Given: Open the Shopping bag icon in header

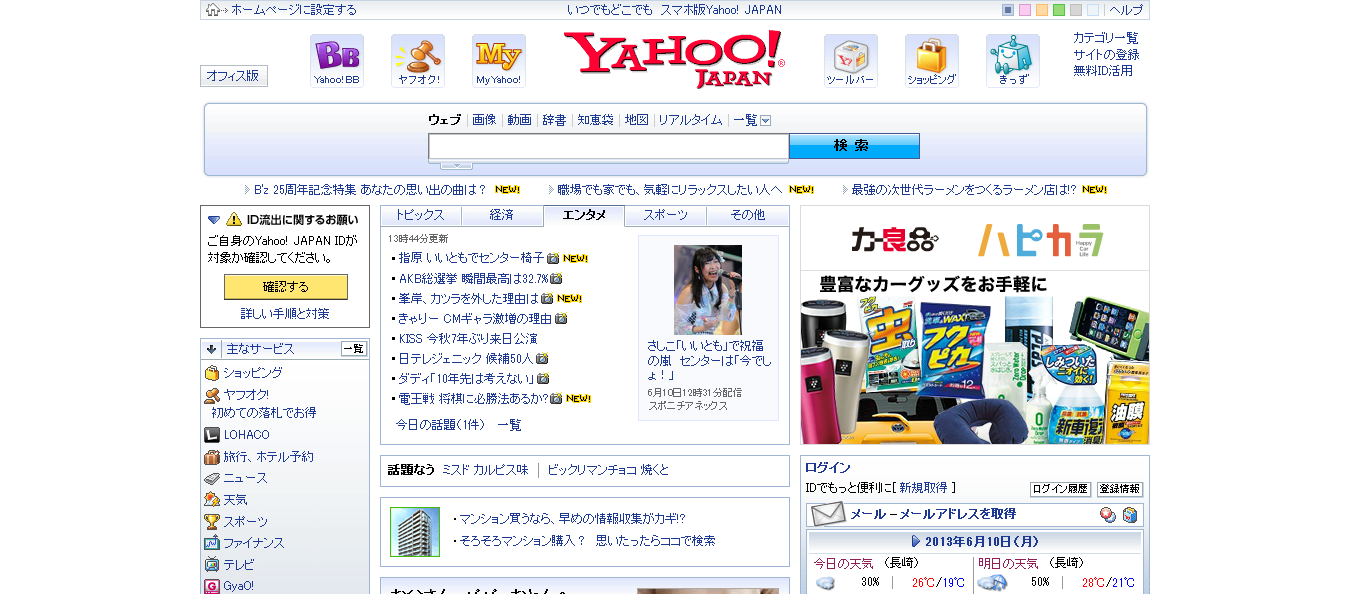Looking at the screenshot, I should click(x=932, y=60).
